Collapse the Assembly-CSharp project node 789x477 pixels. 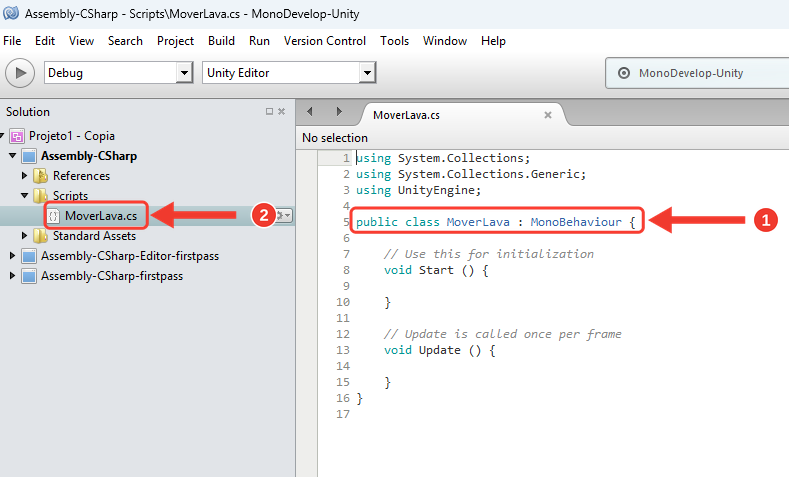(13, 155)
